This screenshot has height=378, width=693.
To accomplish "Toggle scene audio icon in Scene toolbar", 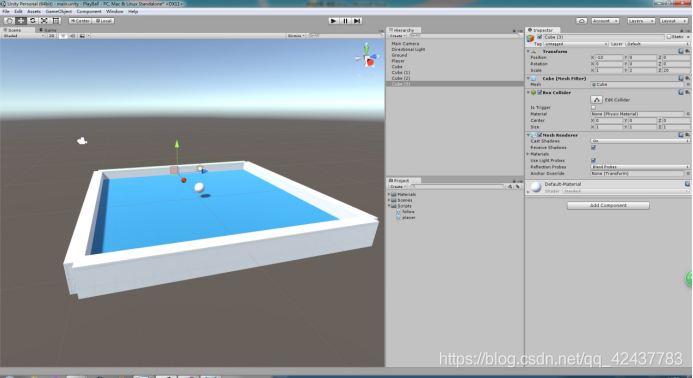I will (72, 36).
